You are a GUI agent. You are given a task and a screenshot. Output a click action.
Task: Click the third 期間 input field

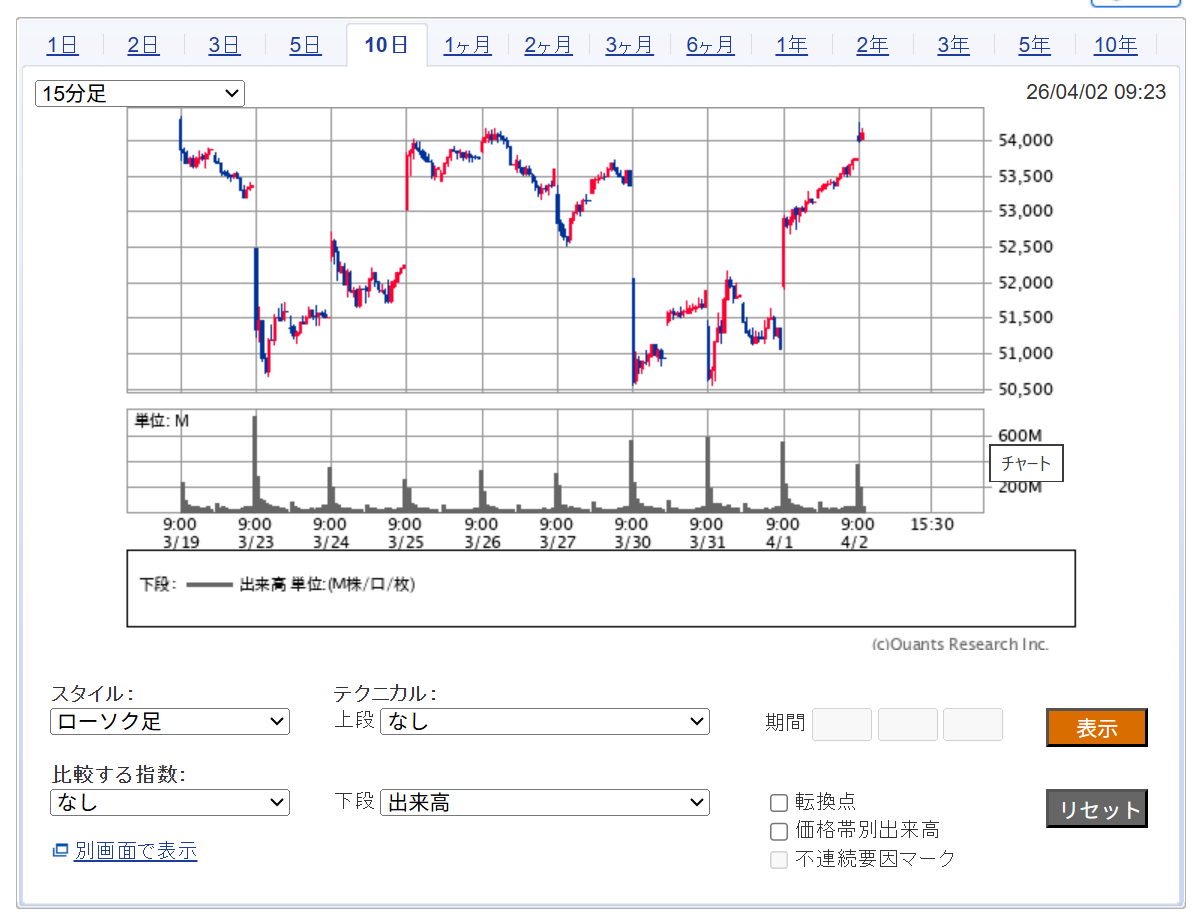pos(972,724)
